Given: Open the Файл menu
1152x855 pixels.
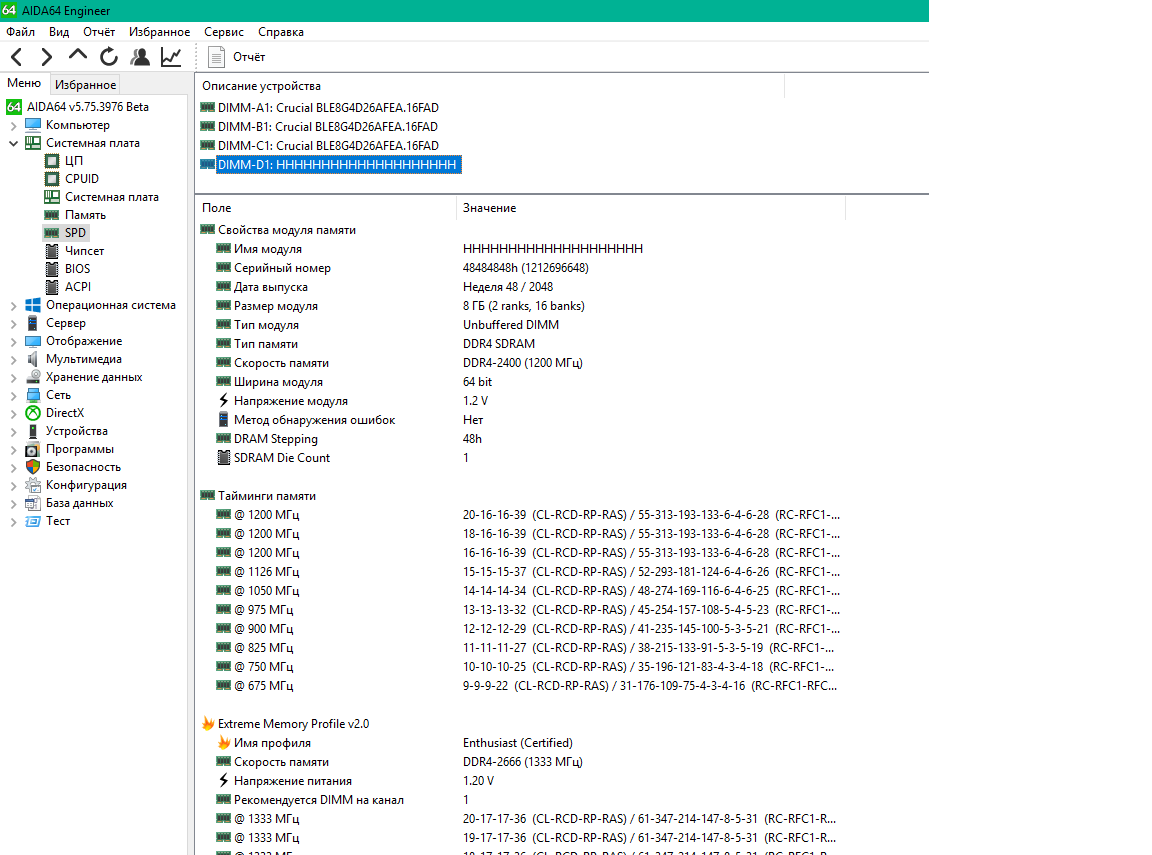Looking at the screenshot, I should pos(21,32).
